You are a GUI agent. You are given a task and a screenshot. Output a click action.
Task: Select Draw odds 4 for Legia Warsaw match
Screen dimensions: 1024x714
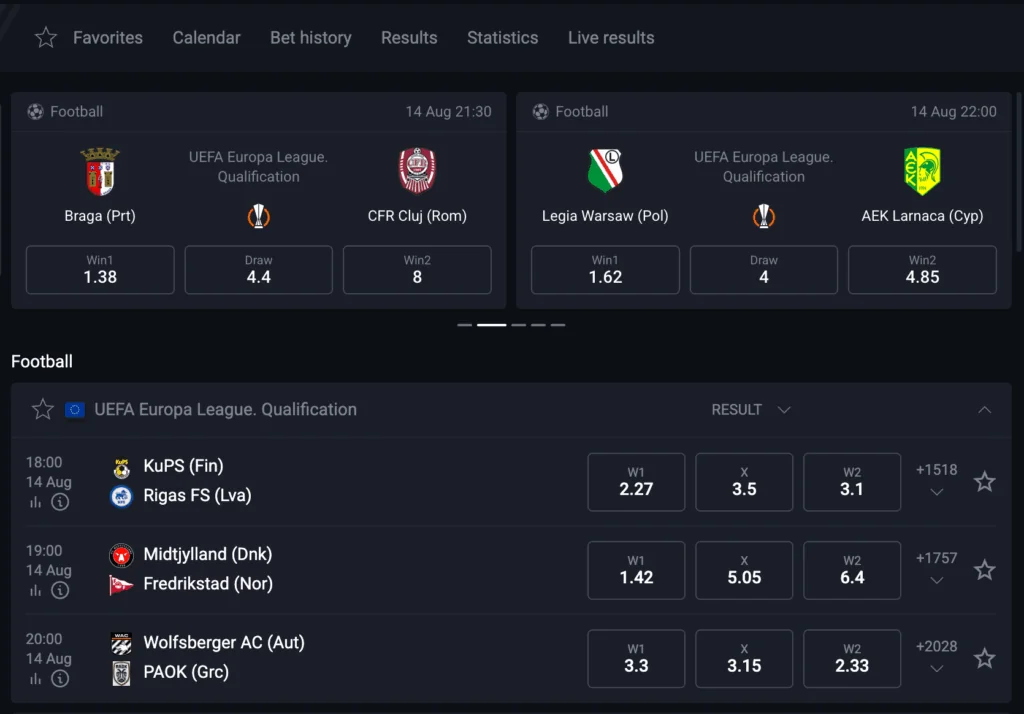point(763,270)
